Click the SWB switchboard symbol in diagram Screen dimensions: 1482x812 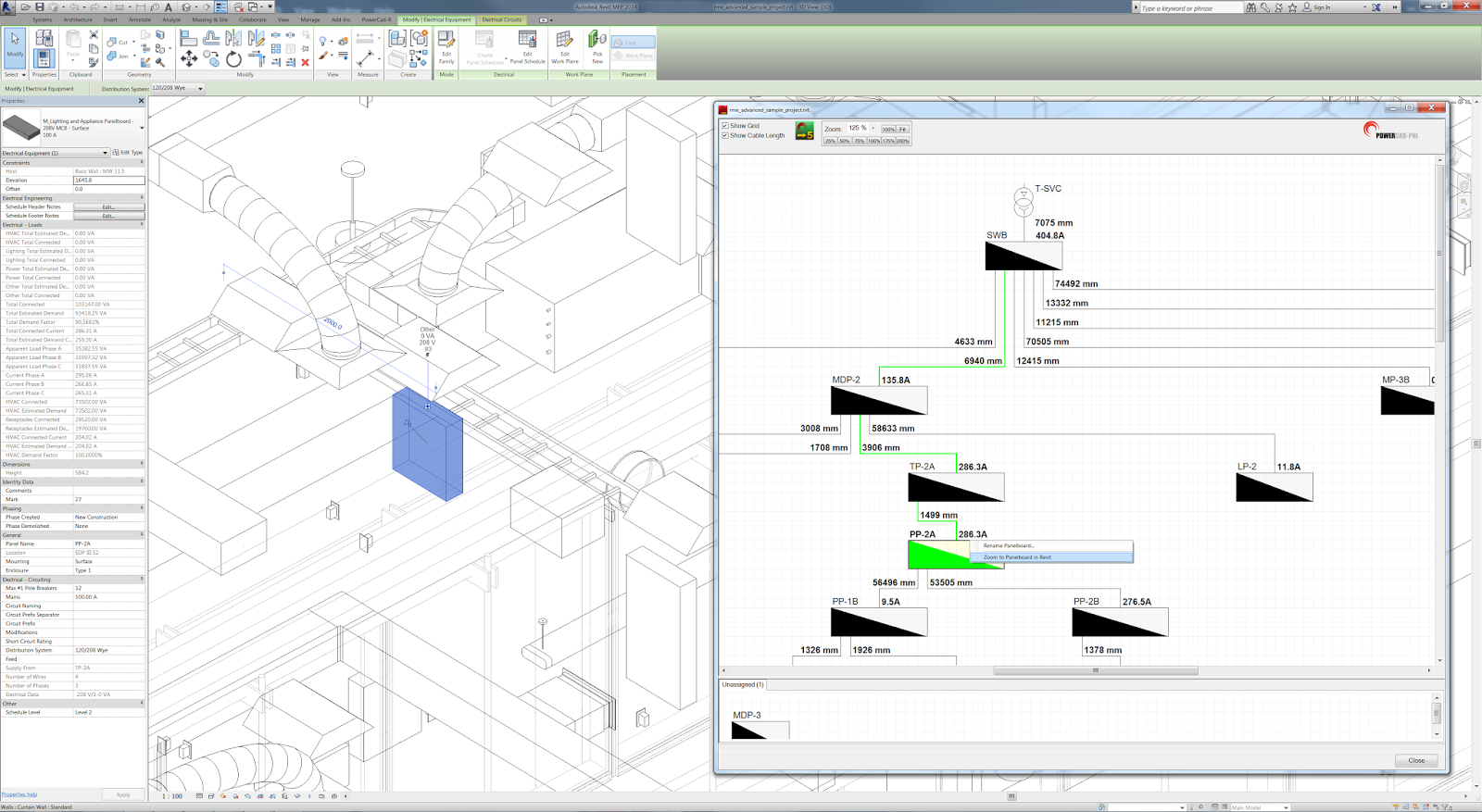1023,256
